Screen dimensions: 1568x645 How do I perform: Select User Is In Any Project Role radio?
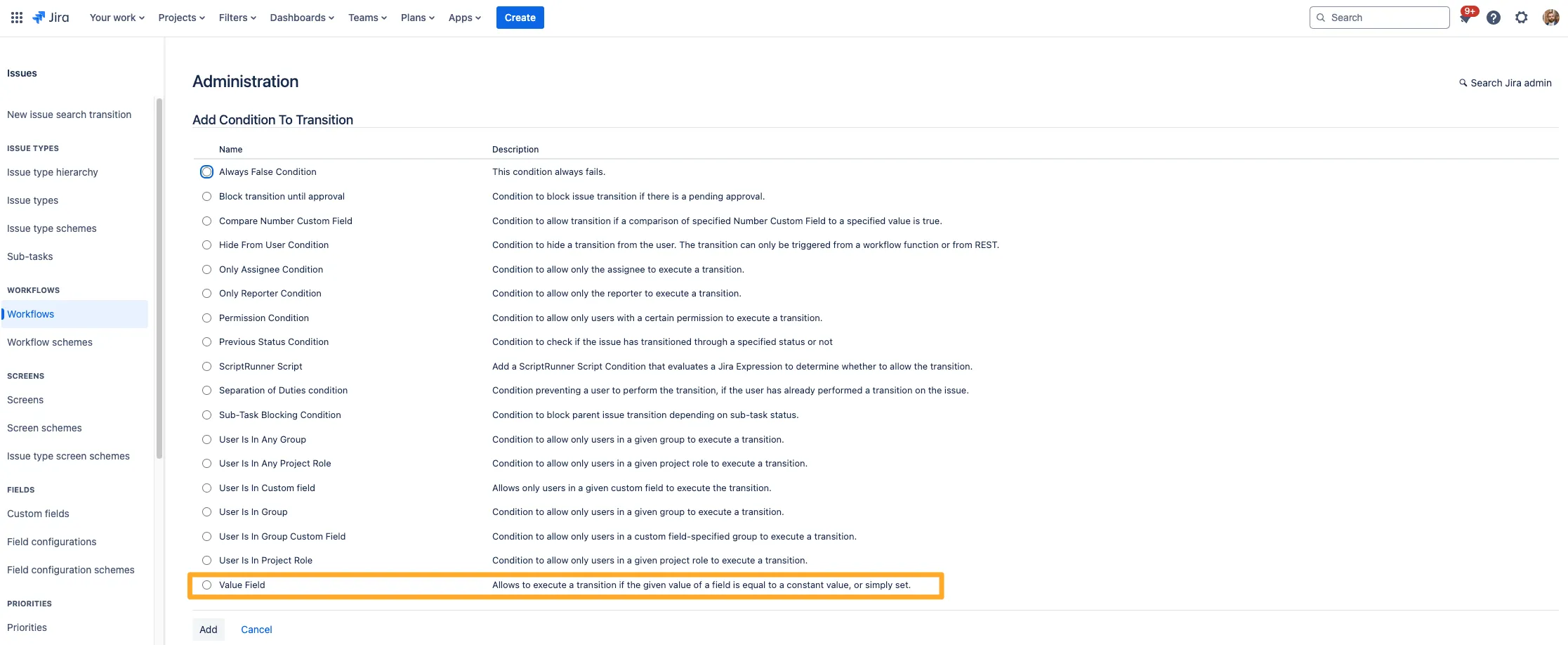point(206,463)
